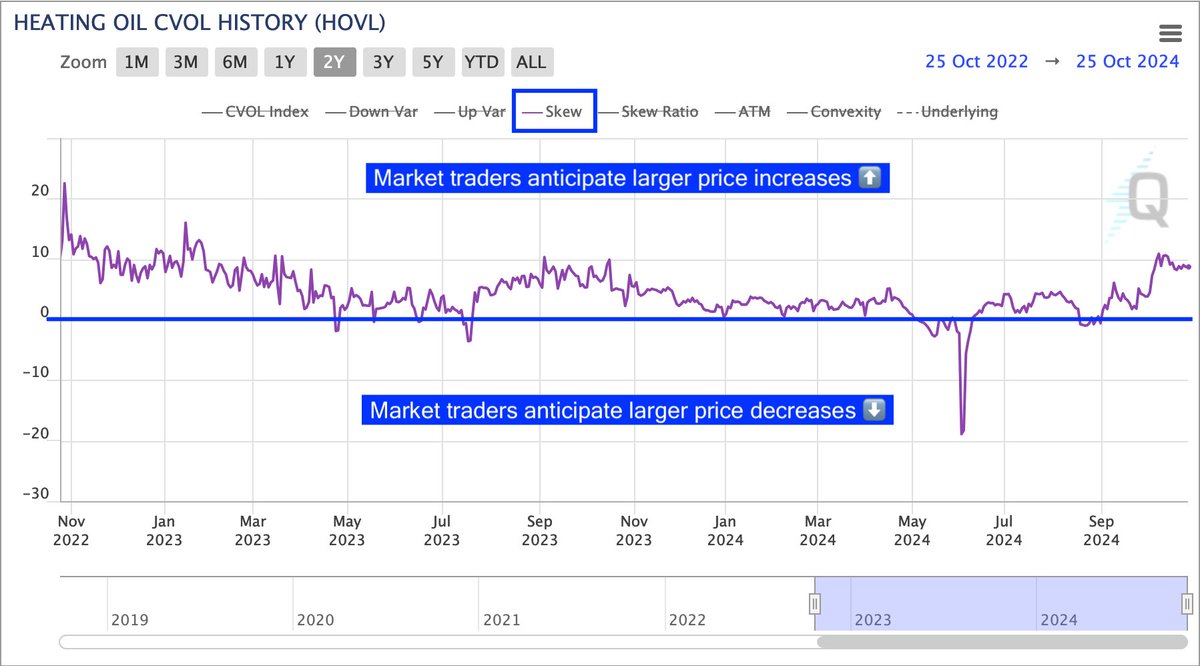Viewport: 1200px width, 666px height.
Task: Grab the right navigator range handle
Action: click(x=1187, y=604)
